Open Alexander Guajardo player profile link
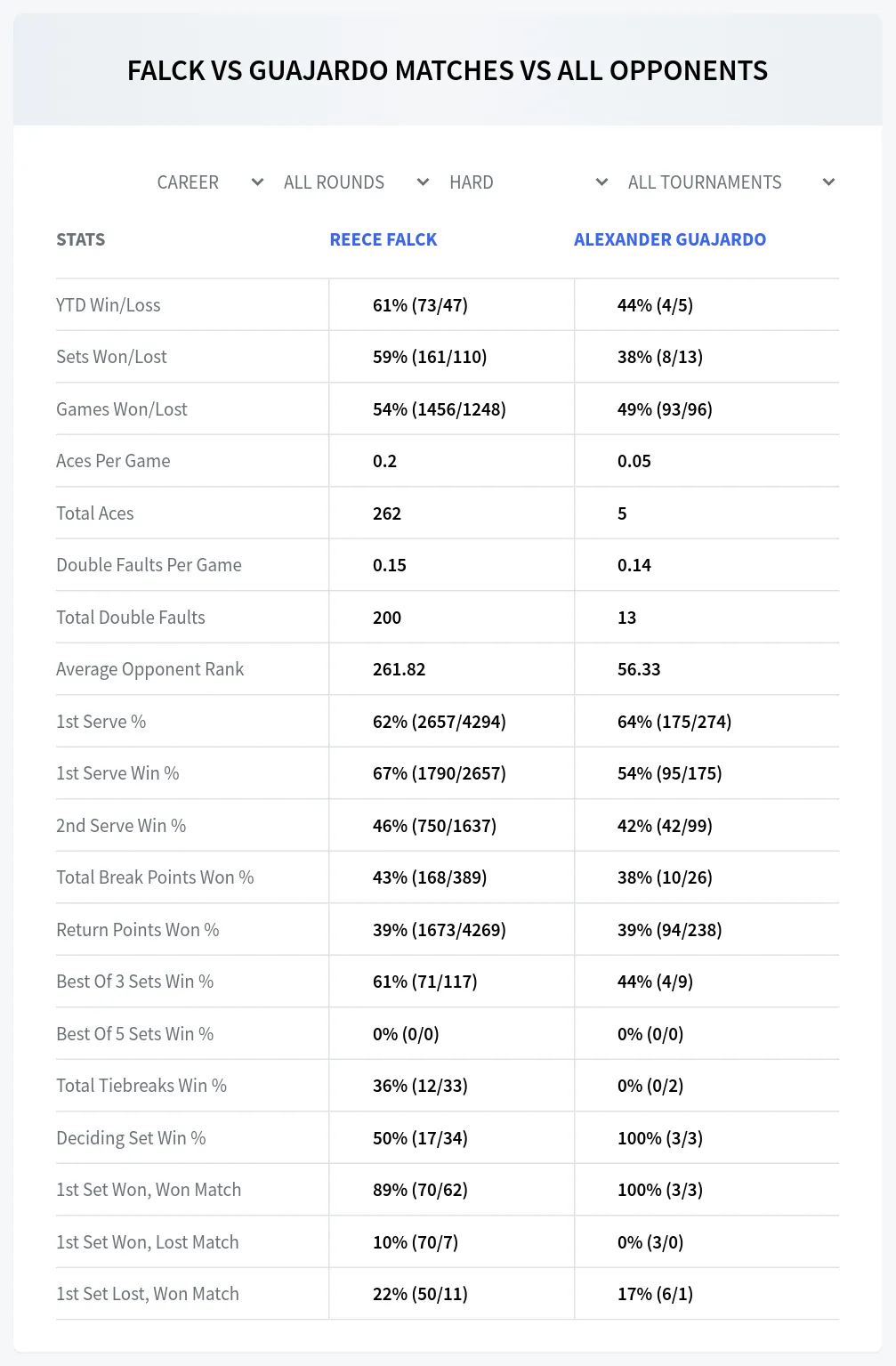Screen dimensions: 896x1366 point(670,239)
